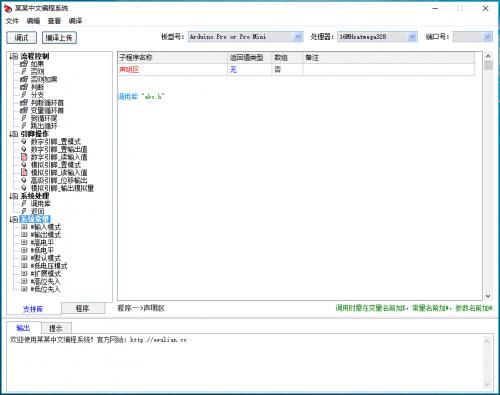Open the 板型号 board dropdown
Screen dimensions: 500x395
tap(298, 37)
